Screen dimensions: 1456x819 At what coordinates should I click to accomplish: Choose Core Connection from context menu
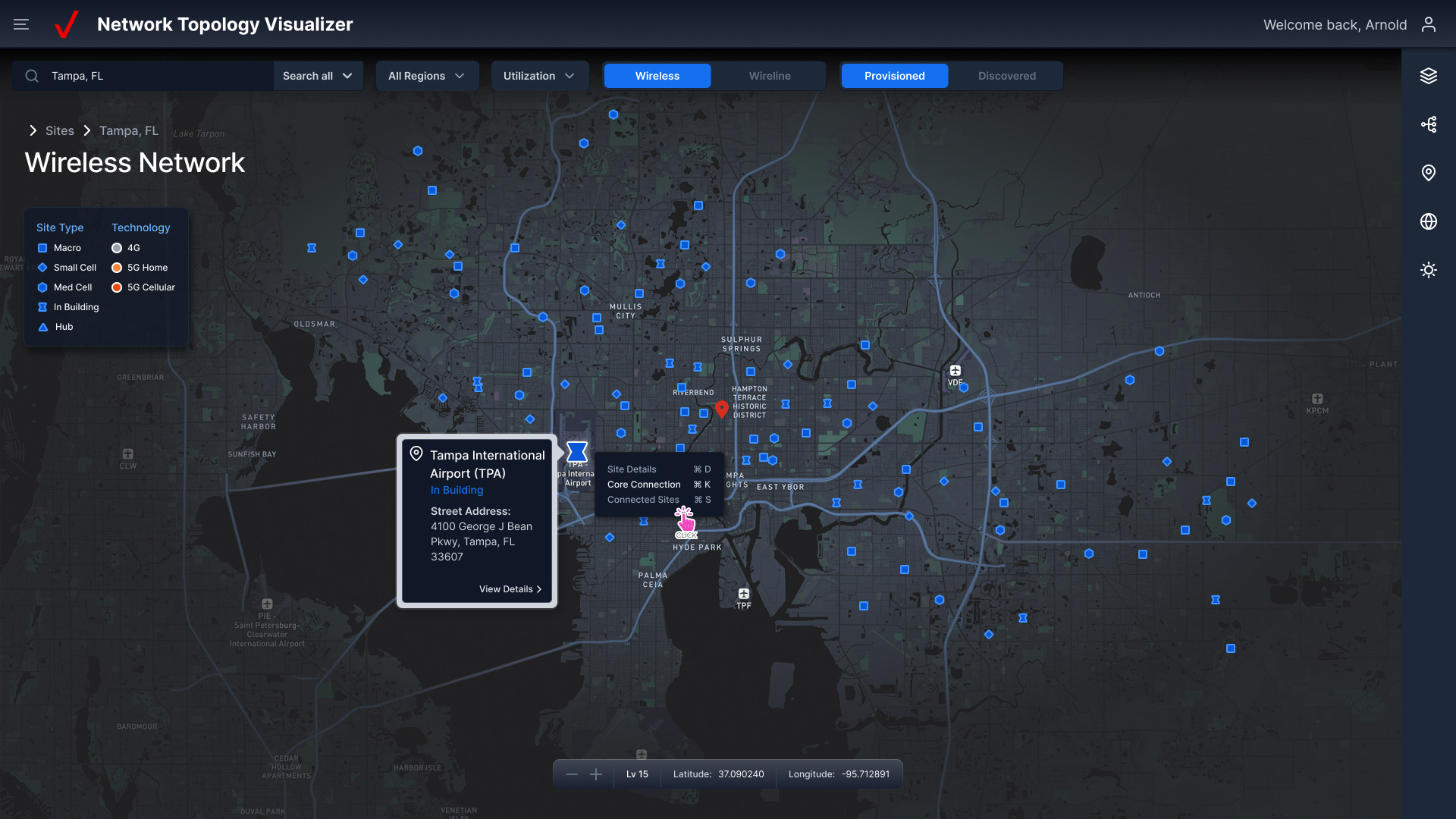[x=659, y=485]
